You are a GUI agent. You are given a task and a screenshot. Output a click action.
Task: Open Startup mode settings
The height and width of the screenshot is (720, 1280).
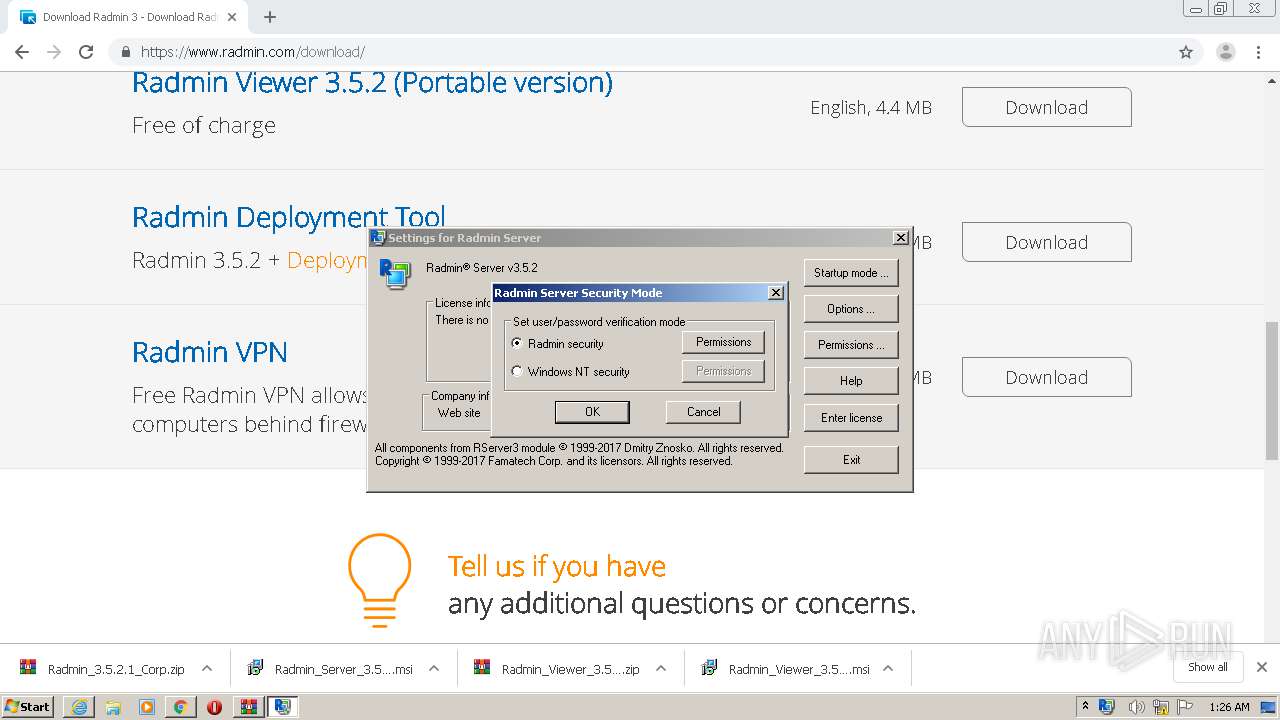[851, 273]
